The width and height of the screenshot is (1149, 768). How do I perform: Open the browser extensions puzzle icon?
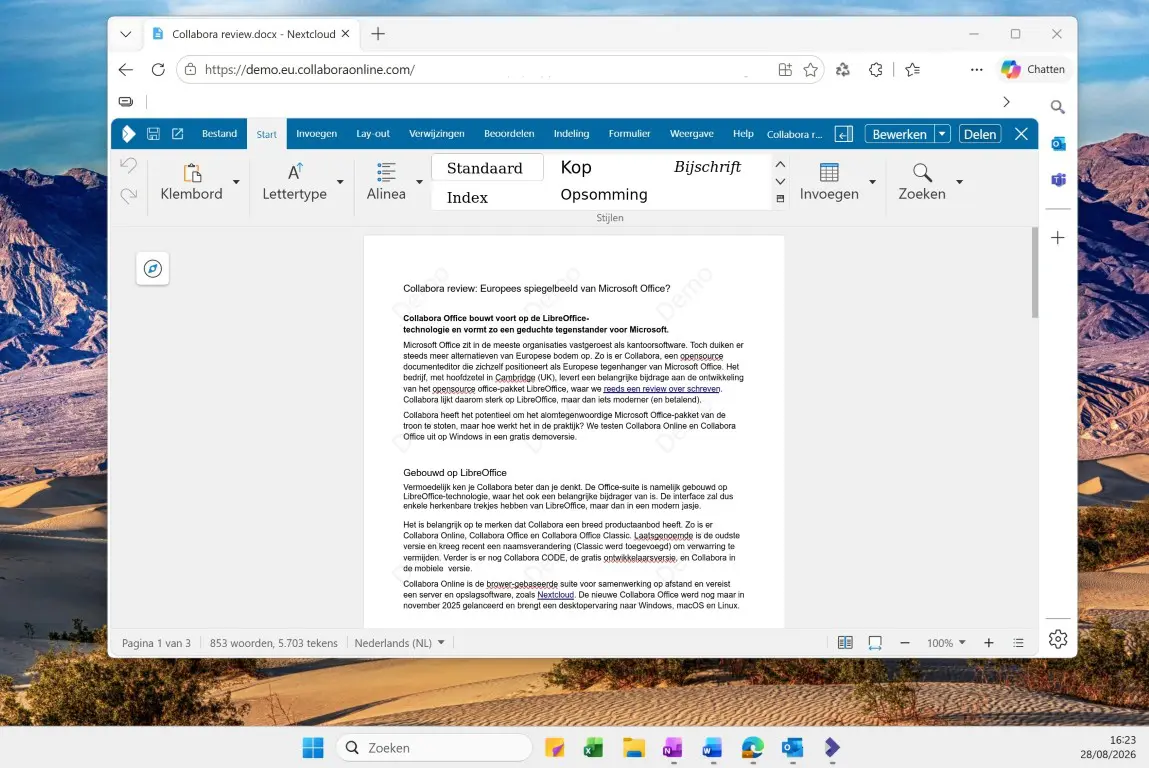click(876, 70)
